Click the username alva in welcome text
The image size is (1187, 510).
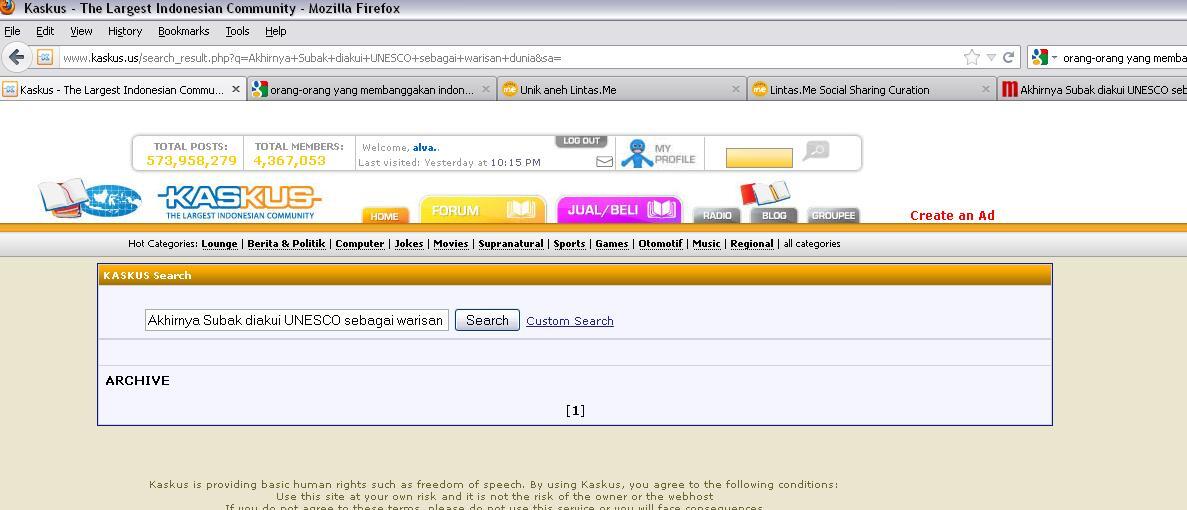pyautogui.click(x=425, y=148)
